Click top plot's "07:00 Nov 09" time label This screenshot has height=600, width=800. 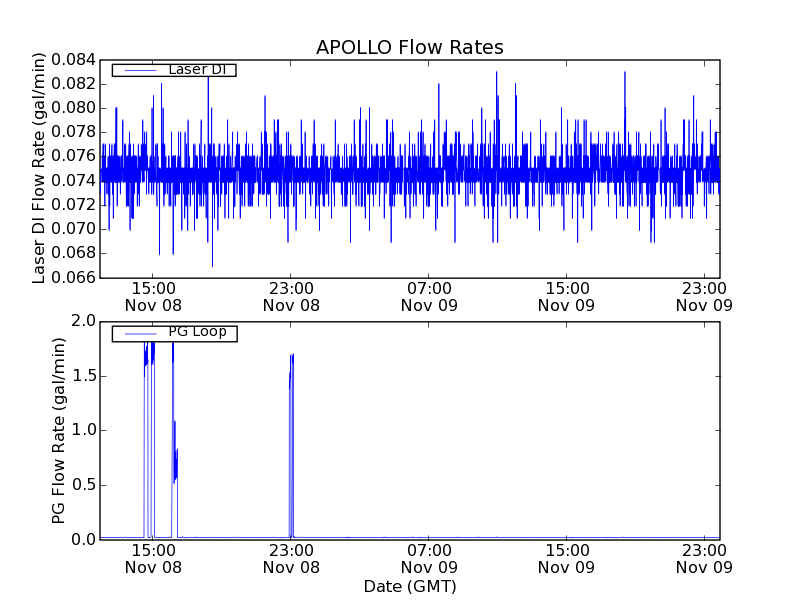click(x=428, y=296)
